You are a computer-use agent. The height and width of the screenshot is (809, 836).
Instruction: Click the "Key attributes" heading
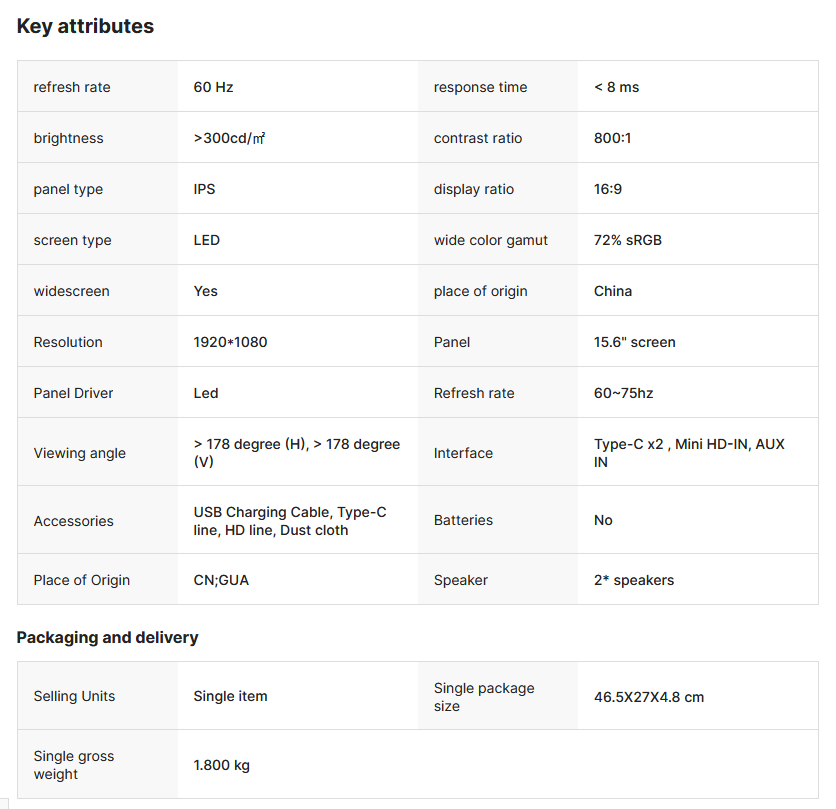(85, 27)
